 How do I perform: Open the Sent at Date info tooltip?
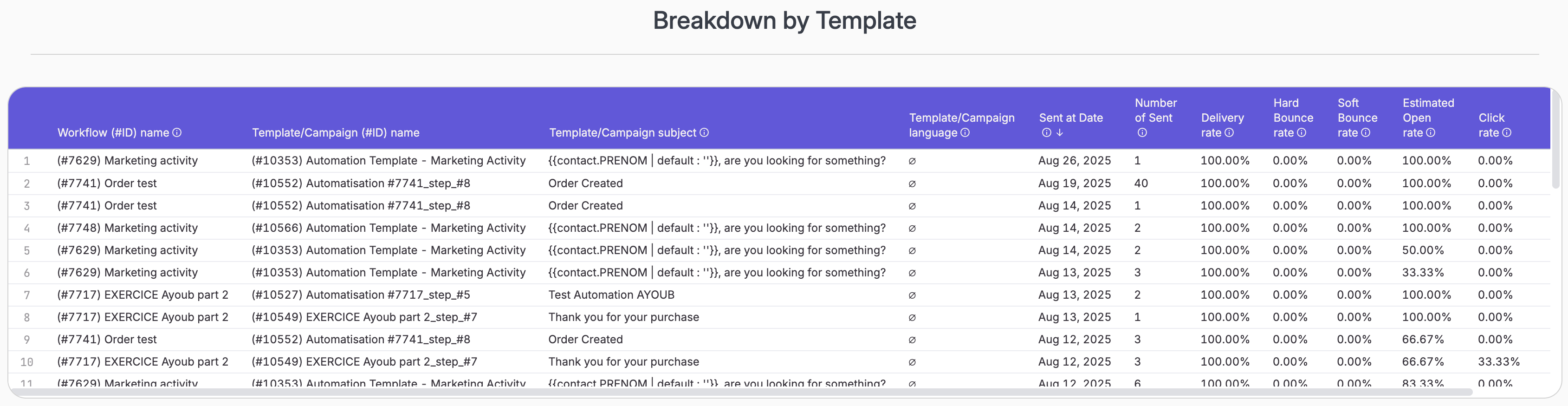1046,132
